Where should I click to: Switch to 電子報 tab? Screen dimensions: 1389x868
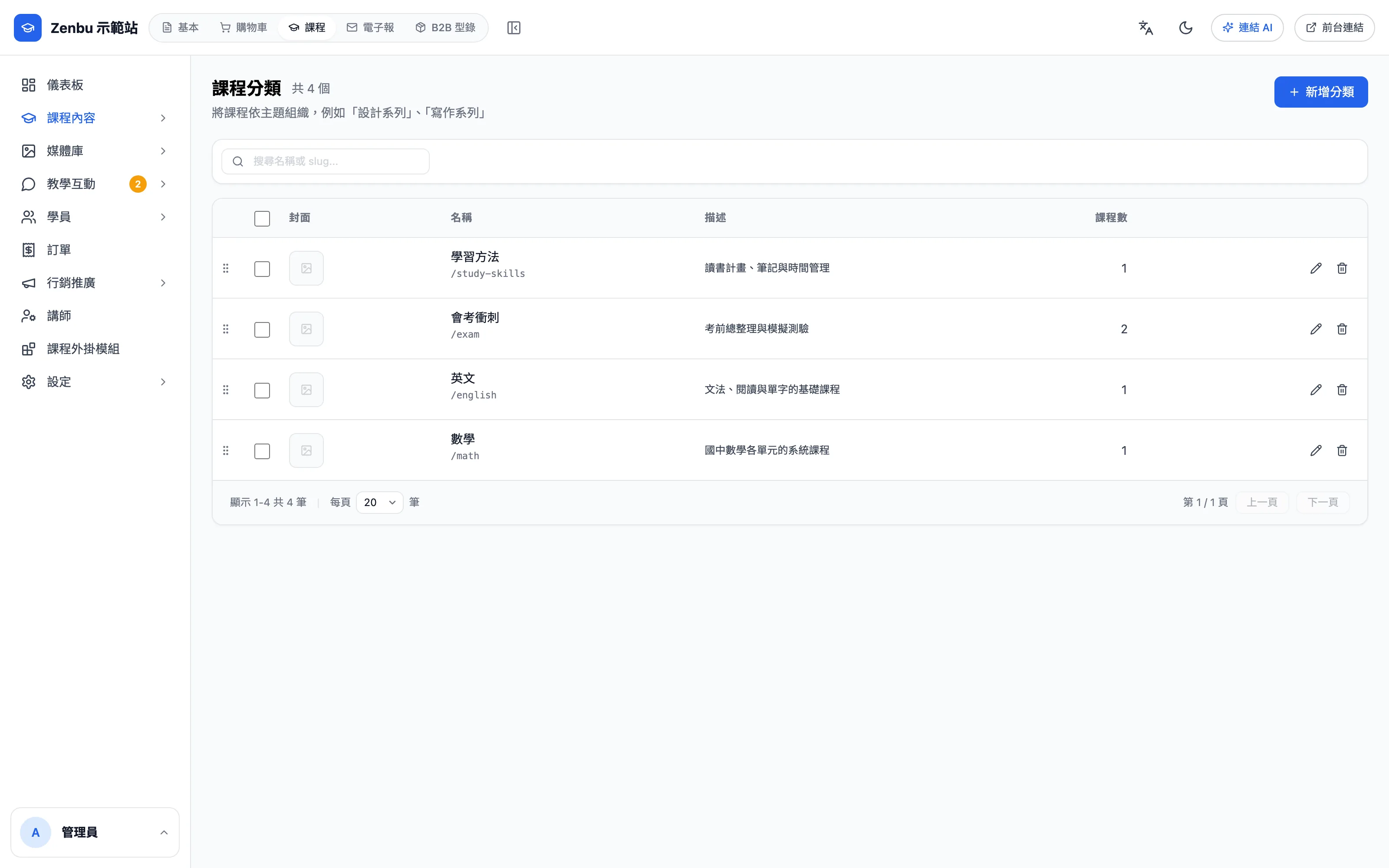(x=370, y=27)
